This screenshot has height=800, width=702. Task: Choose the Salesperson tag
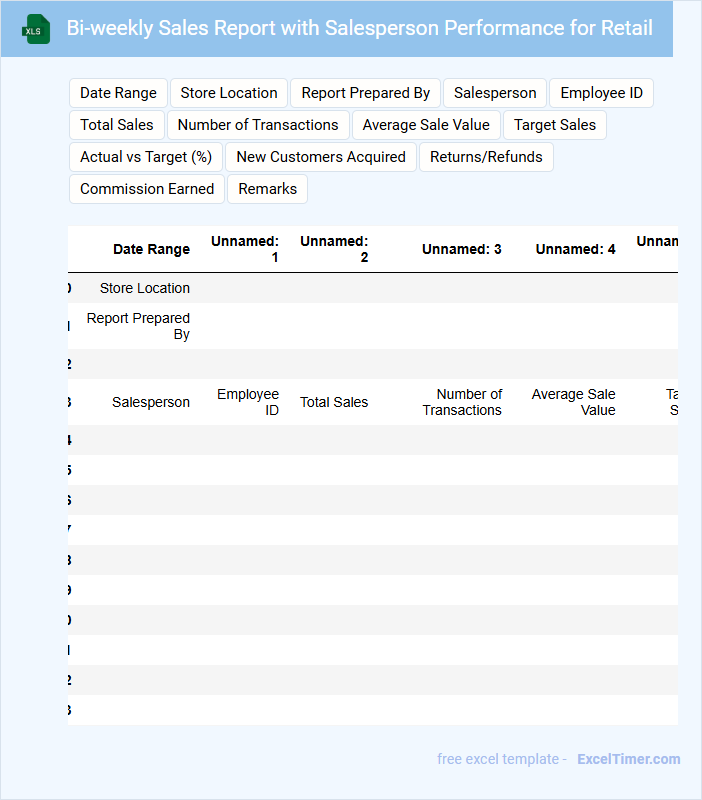pyautogui.click(x=495, y=93)
